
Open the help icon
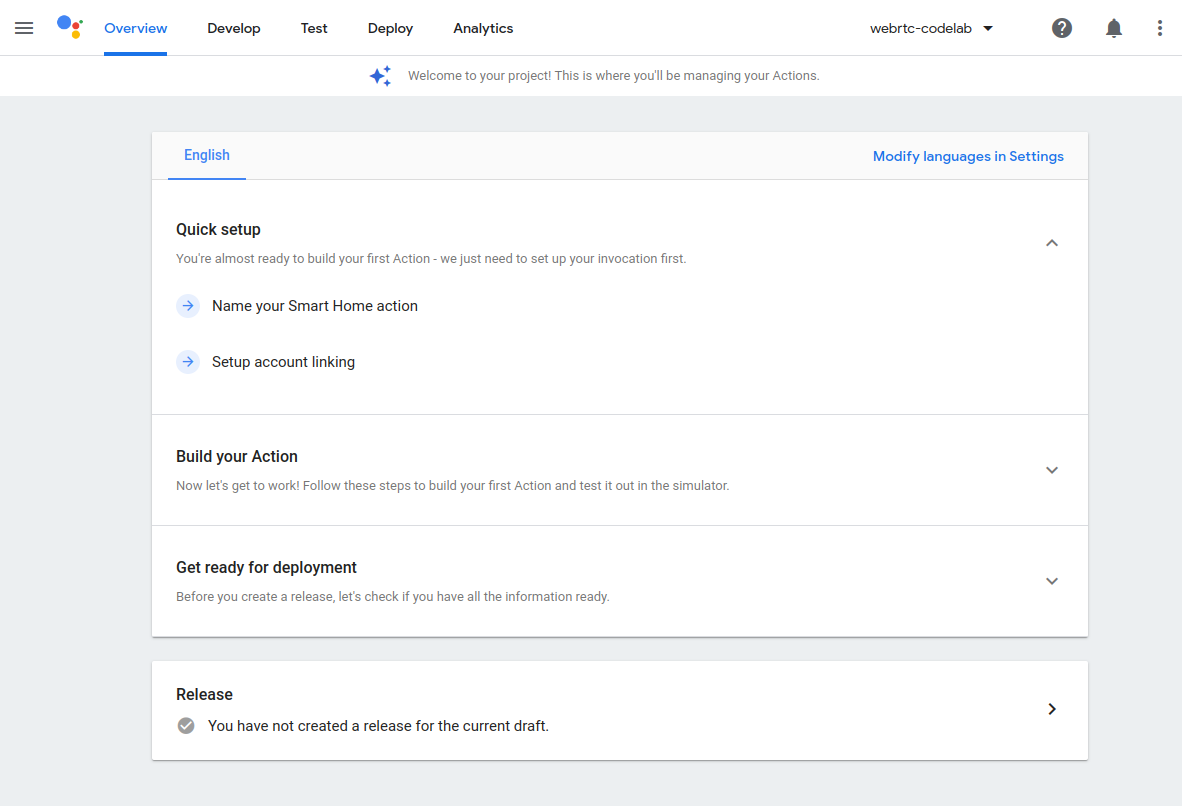pyautogui.click(x=1061, y=27)
